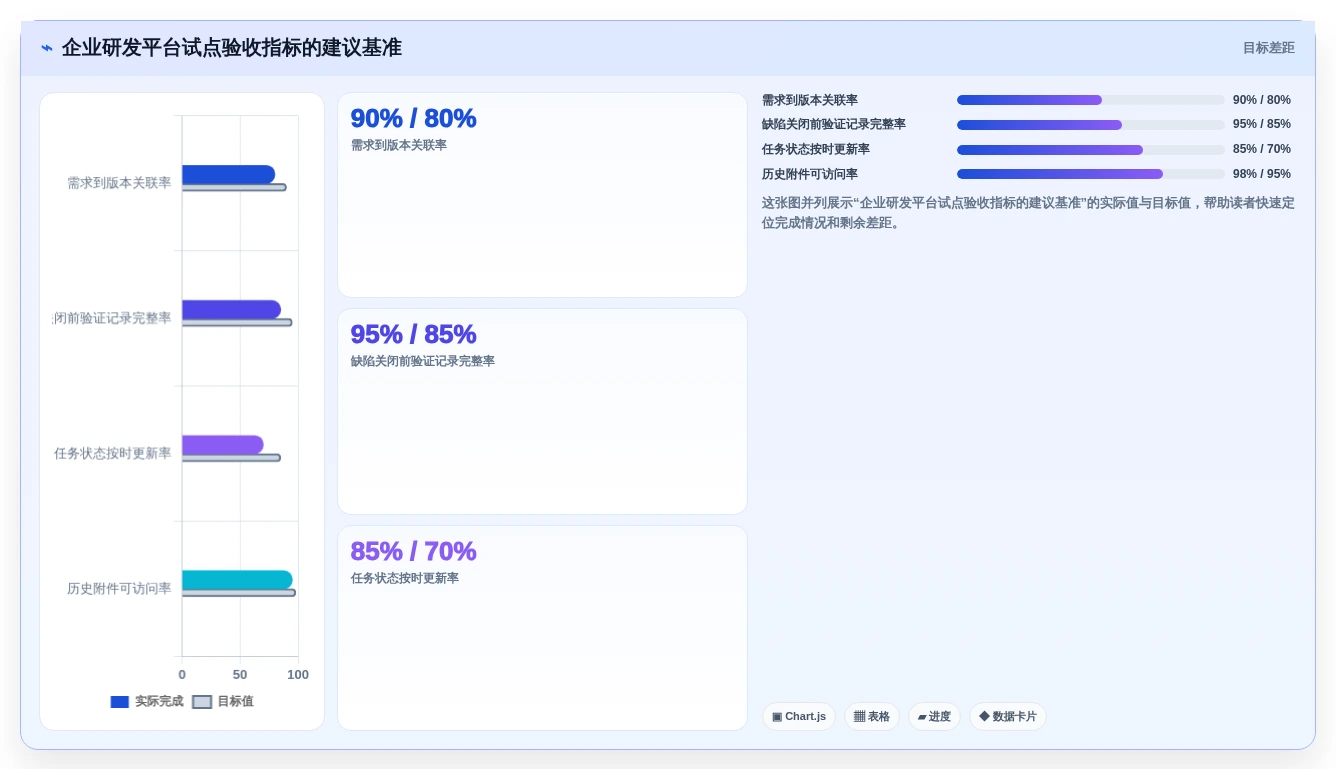
Task: Select the 95% / 85% data card value
Action: click(x=413, y=334)
